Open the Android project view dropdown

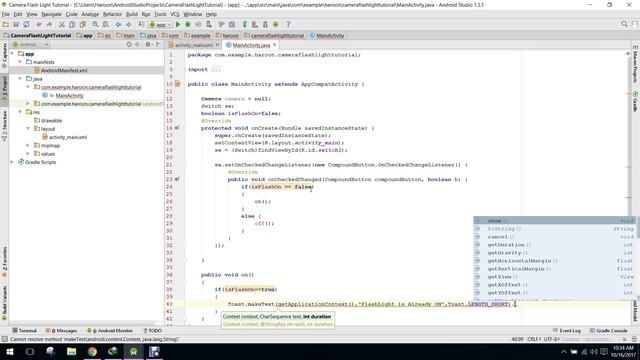click(x=31, y=44)
